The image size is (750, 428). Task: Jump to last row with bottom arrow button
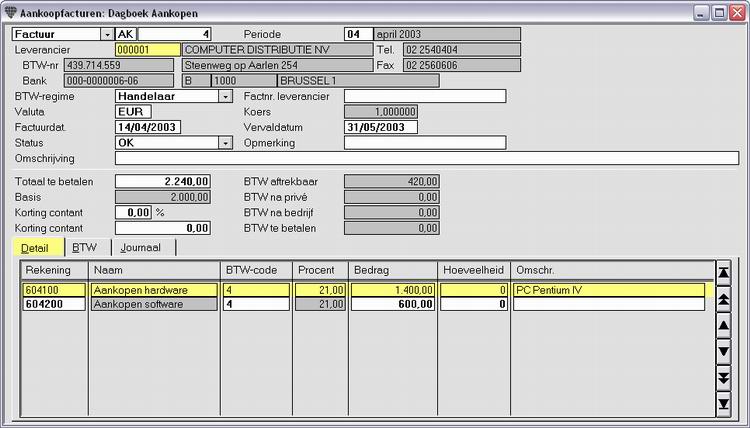pyautogui.click(x=724, y=403)
